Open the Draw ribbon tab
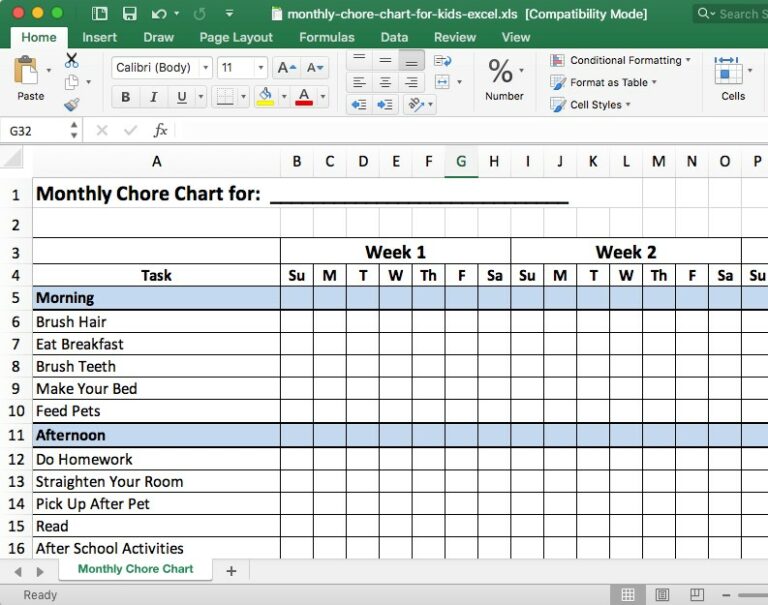The height and width of the screenshot is (605, 768). (x=158, y=37)
